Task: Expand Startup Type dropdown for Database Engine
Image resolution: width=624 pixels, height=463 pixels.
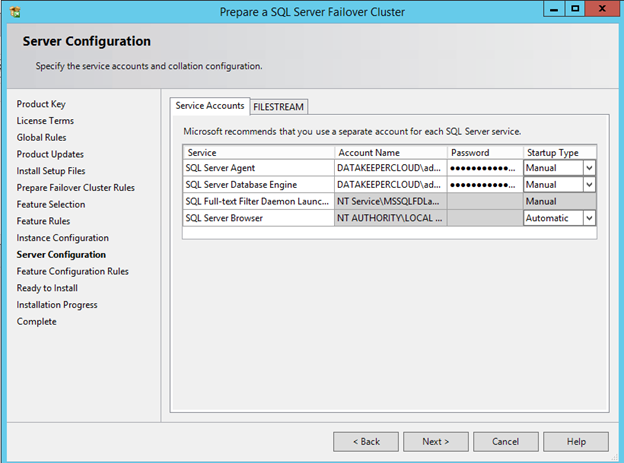Action: tap(589, 185)
